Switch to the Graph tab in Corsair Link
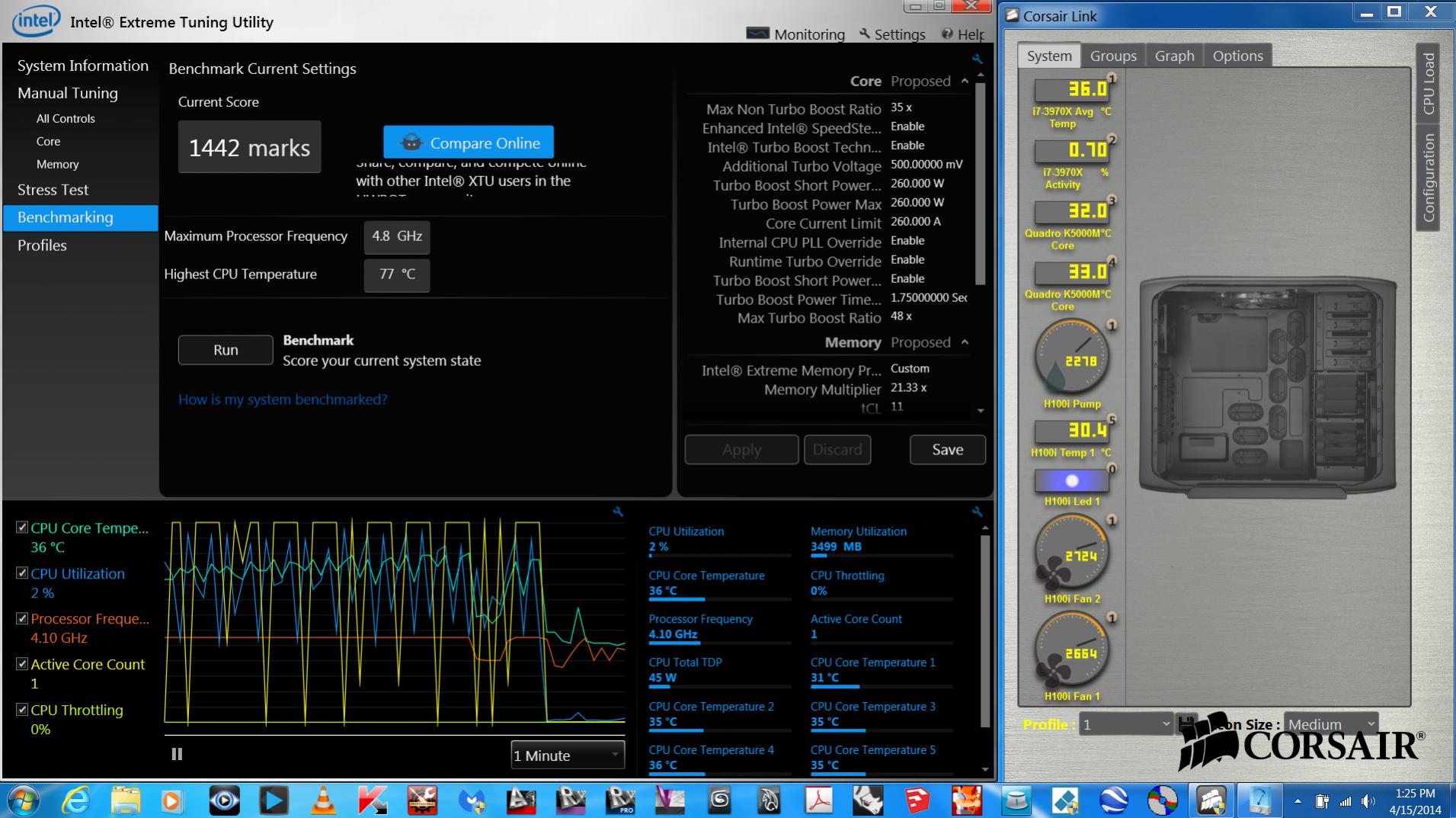 point(1174,56)
